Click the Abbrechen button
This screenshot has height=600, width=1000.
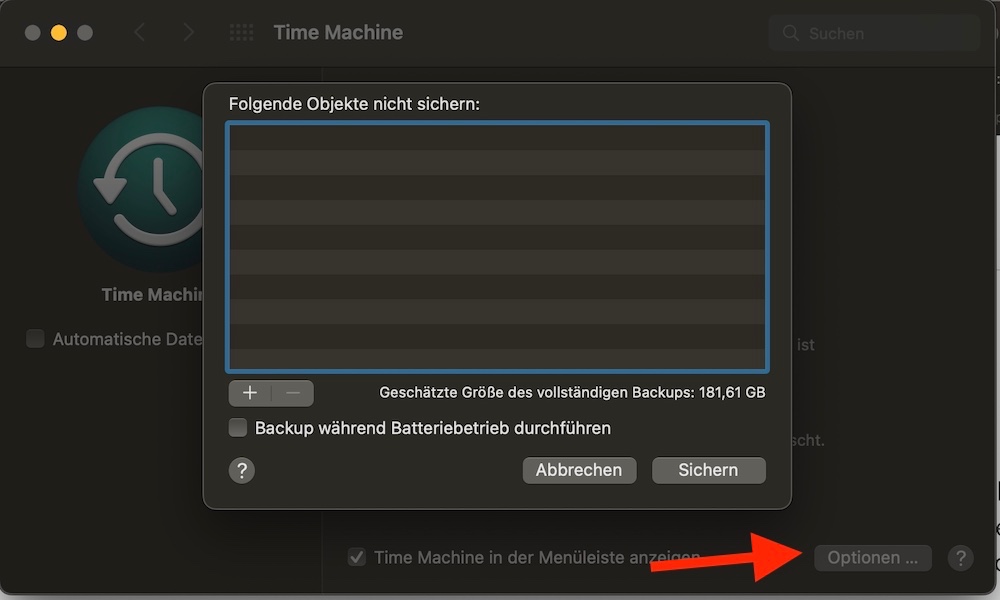click(579, 470)
